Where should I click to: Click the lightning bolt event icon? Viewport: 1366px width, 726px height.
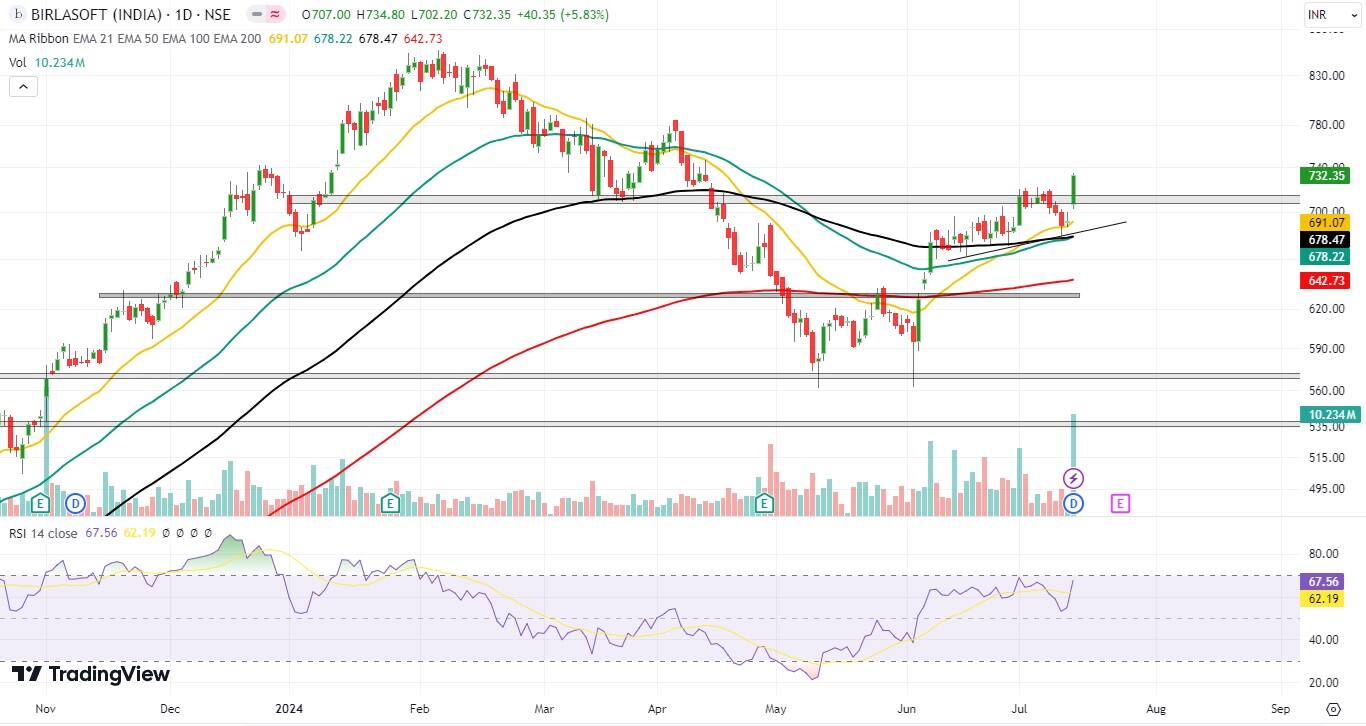point(1074,479)
